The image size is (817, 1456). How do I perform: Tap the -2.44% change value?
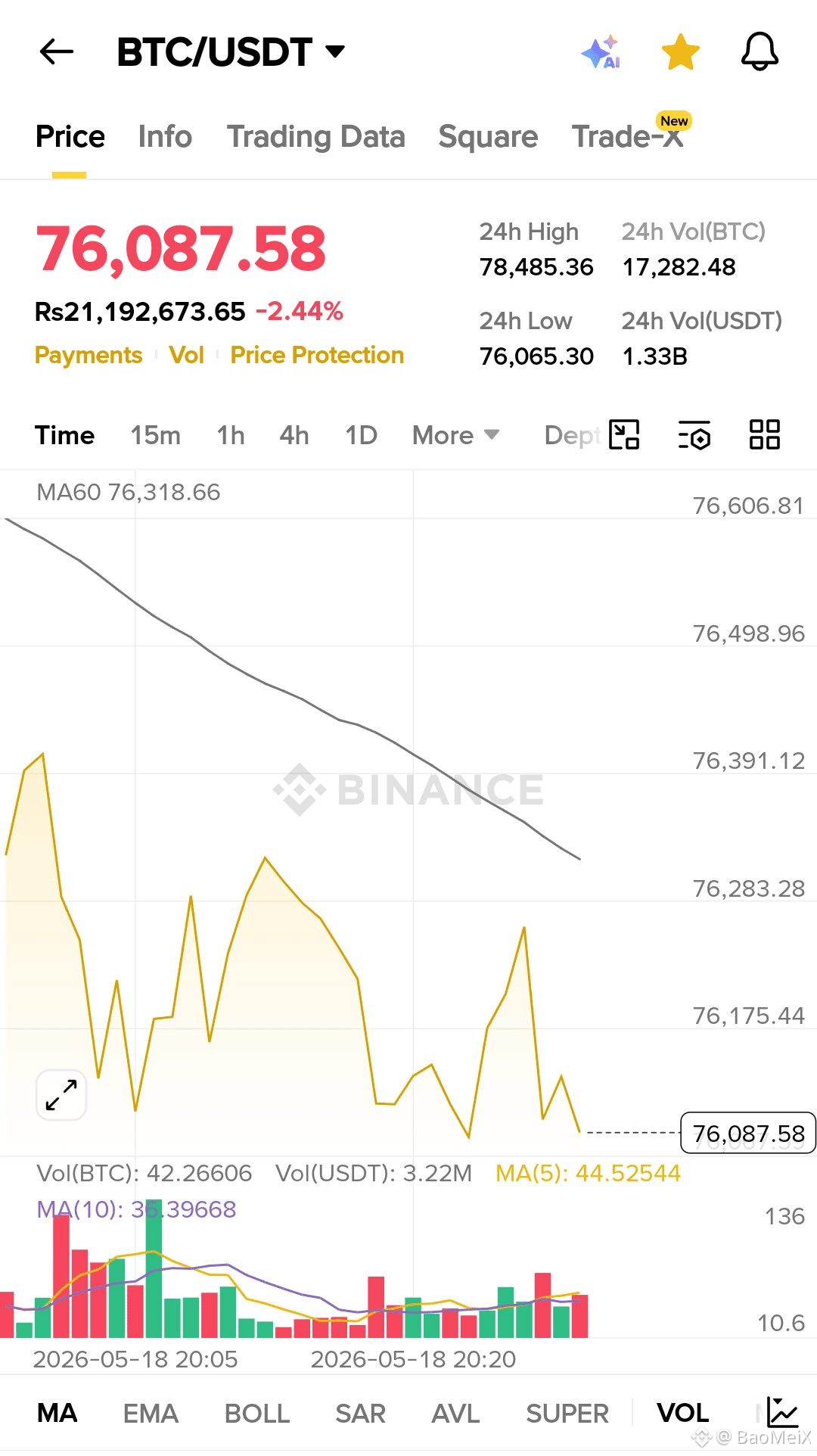click(x=300, y=311)
